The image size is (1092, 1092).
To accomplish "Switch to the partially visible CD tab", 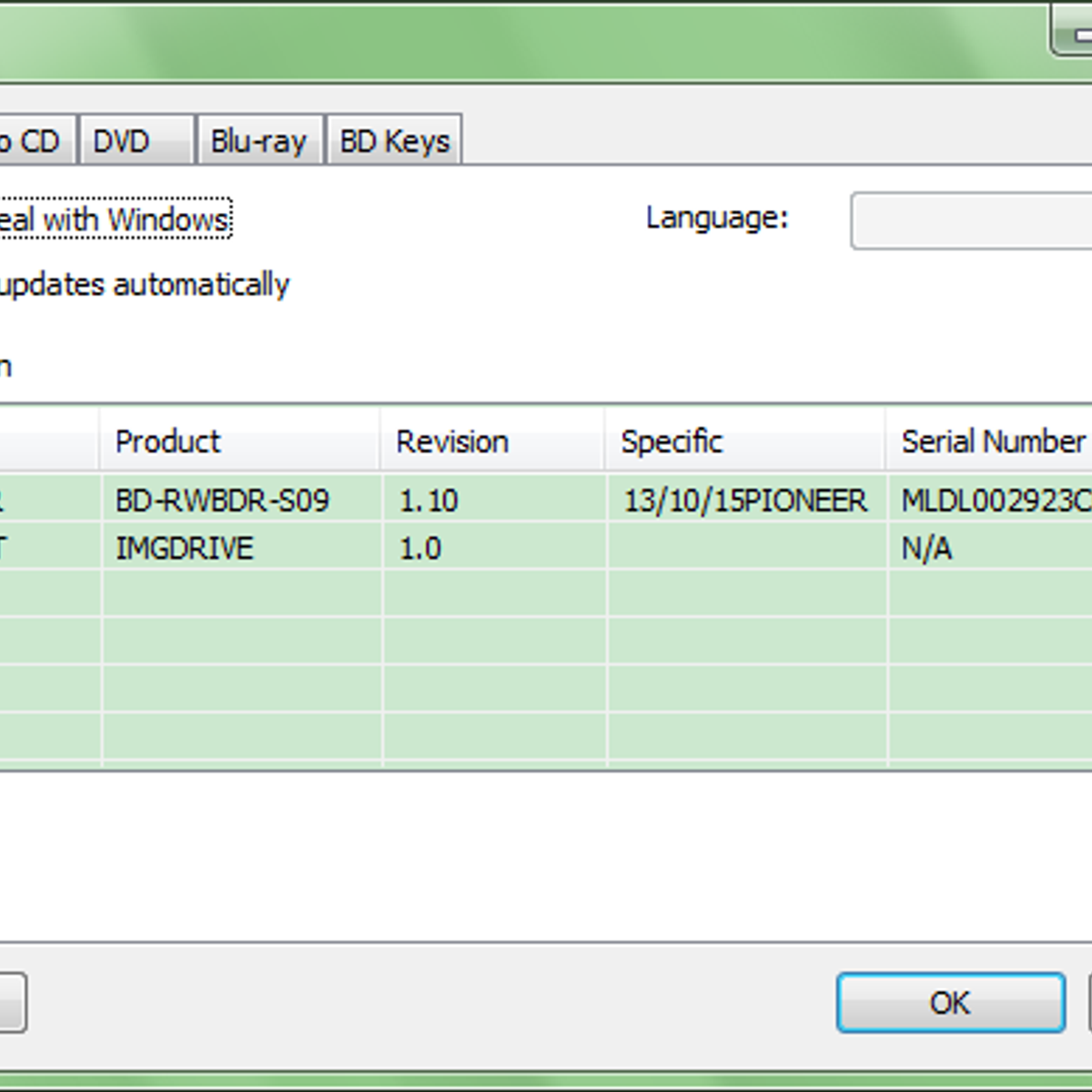I will pos(35,141).
